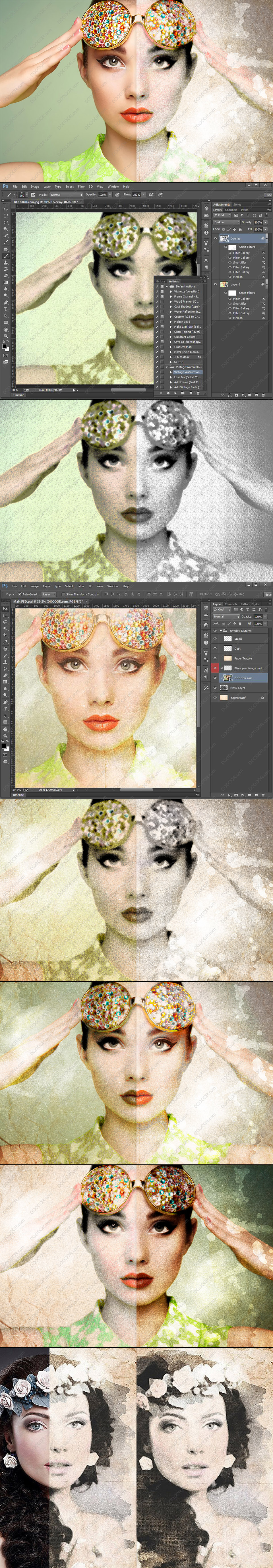Switch to Channels tab in DOOOOR.com.jpg window
273x1568 pixels.
pyautogui.click(x=231, y=210)
